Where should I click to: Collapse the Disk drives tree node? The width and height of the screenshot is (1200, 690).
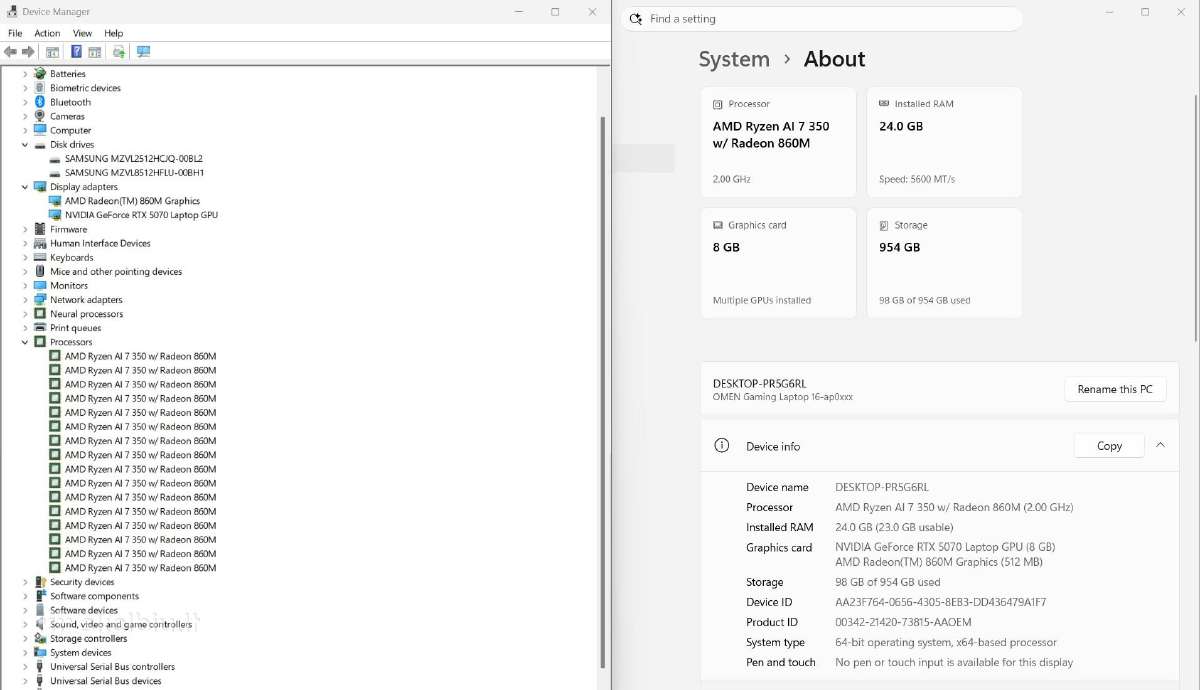pos(25,145)
